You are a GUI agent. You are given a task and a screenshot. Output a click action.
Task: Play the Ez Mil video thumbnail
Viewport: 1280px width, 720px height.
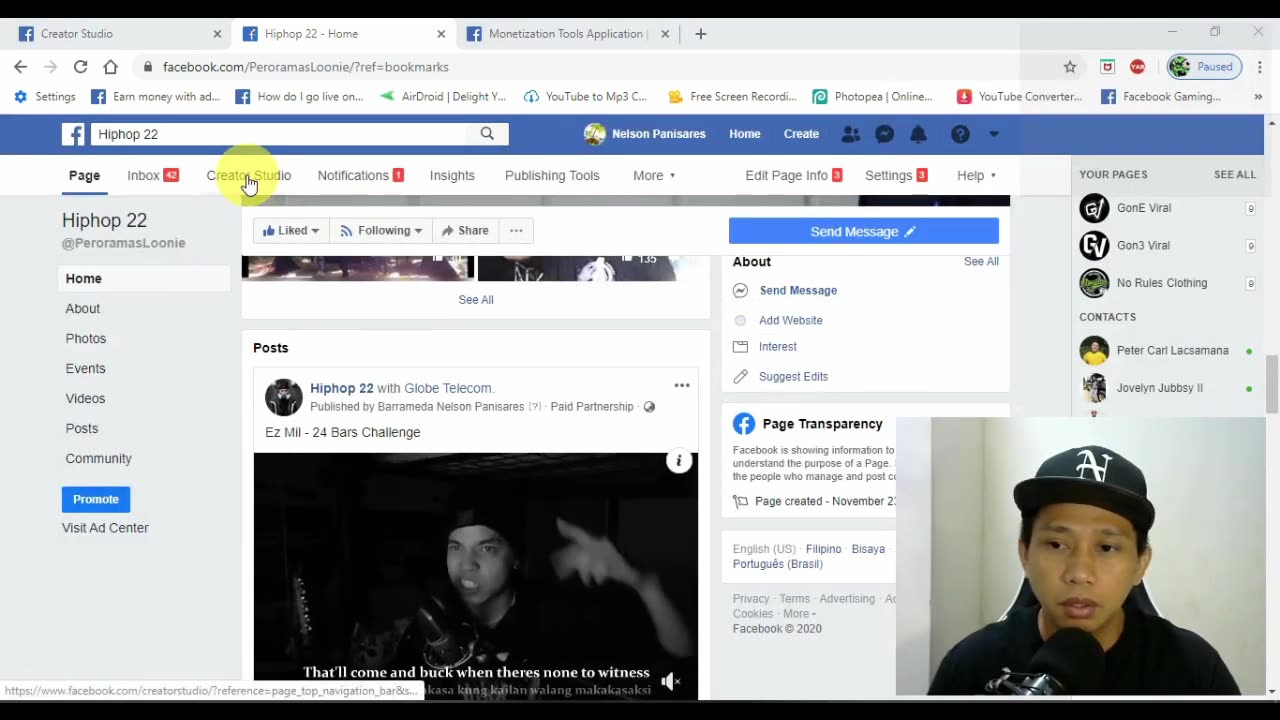[476, 575]
